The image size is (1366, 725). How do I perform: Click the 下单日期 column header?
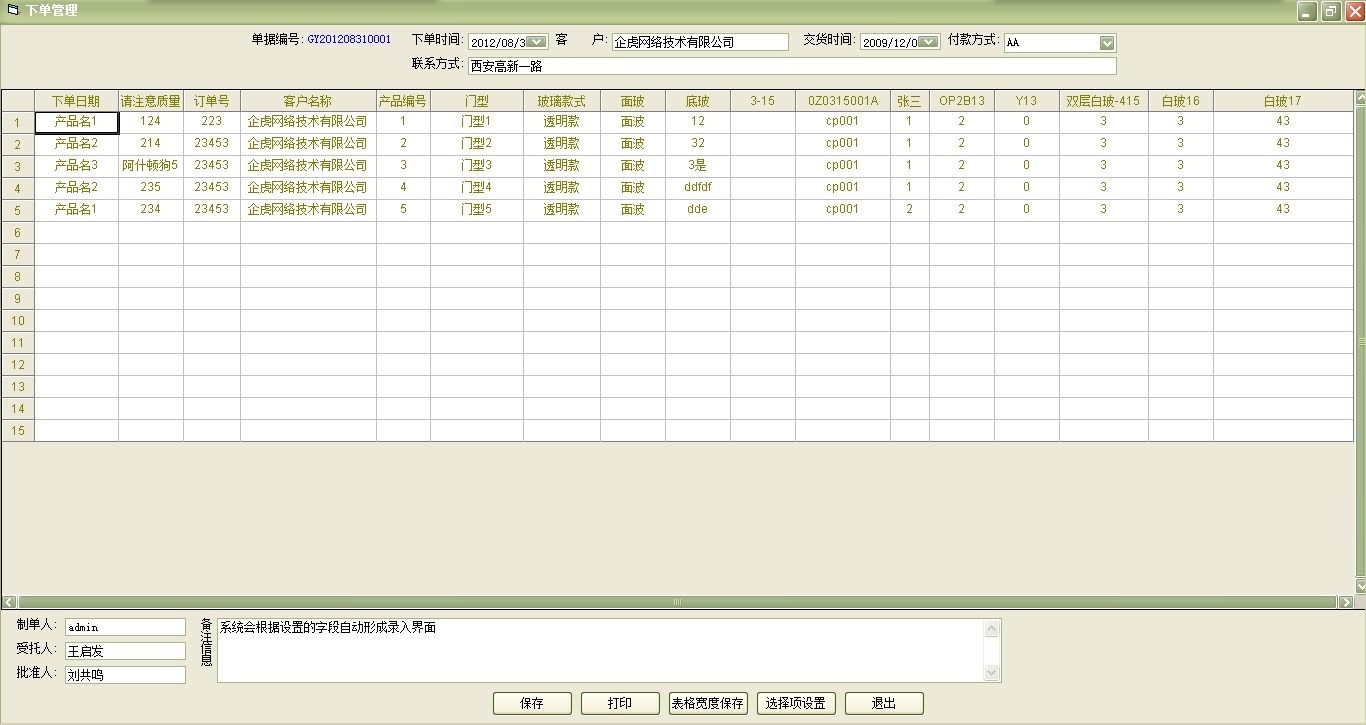pos(76,101)
